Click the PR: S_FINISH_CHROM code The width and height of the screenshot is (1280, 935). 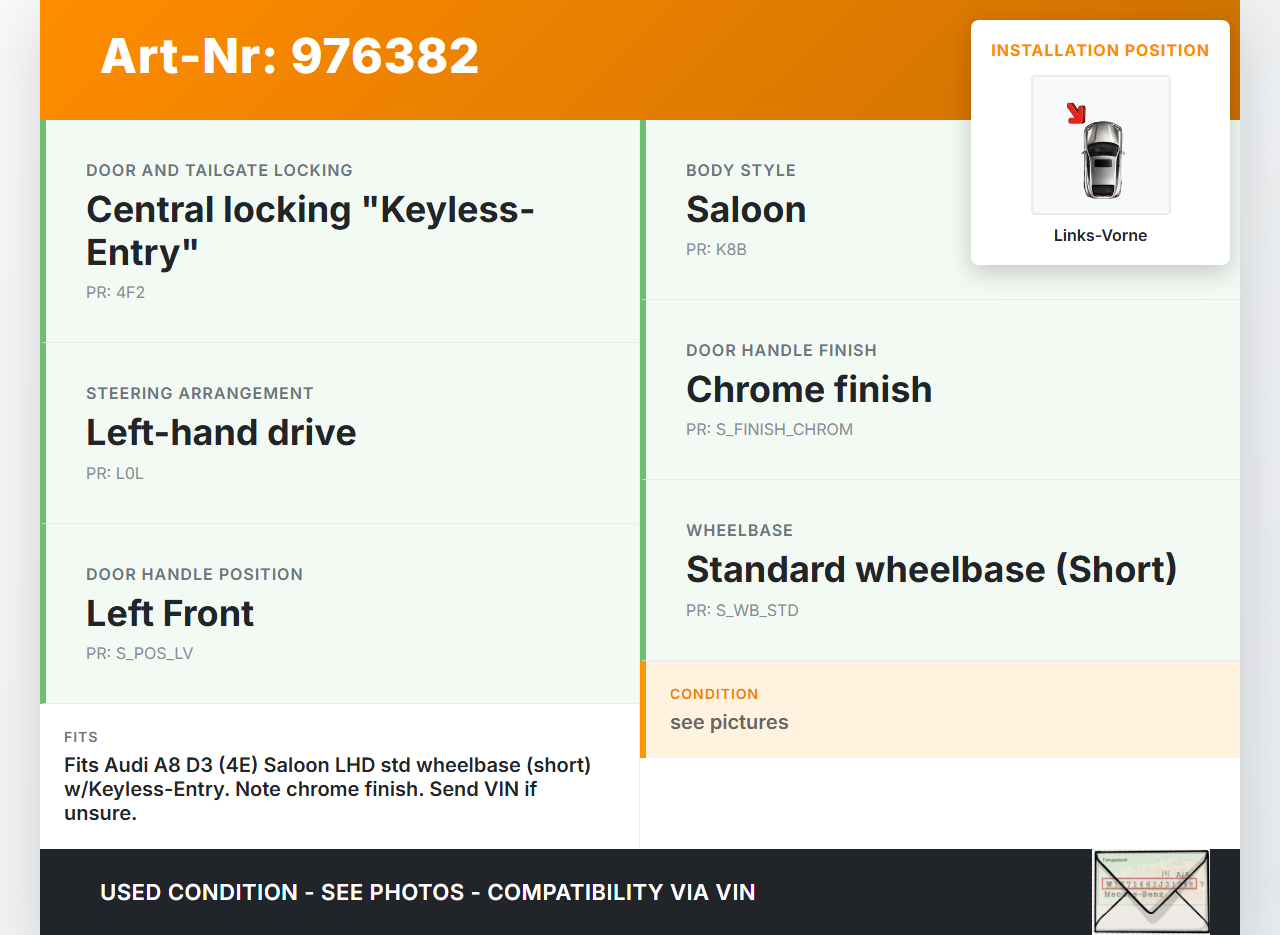(769, 430)
